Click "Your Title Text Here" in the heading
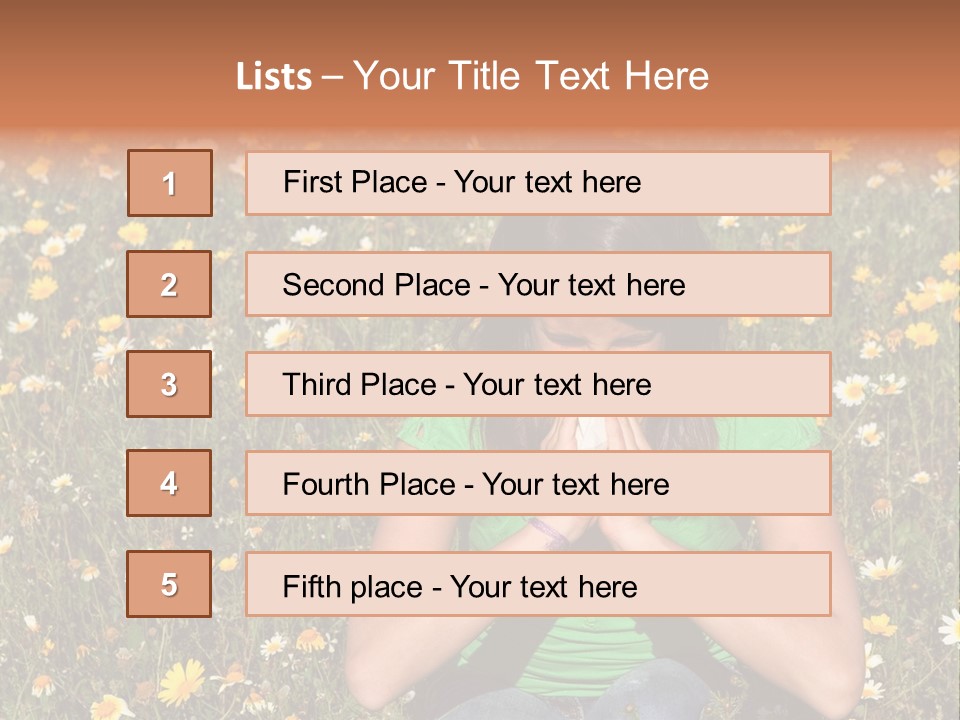This screenshot has height=720, width=960. click(x=531, y=77)
